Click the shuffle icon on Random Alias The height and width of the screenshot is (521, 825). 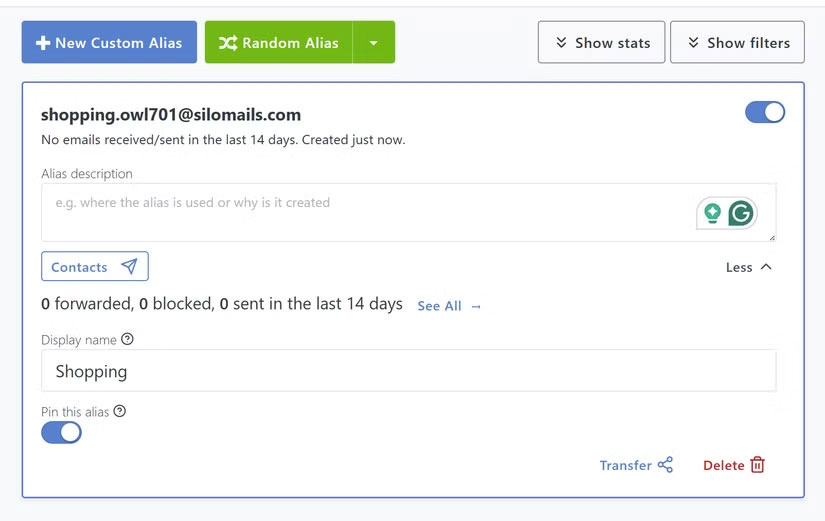click(x=228, y=43)
